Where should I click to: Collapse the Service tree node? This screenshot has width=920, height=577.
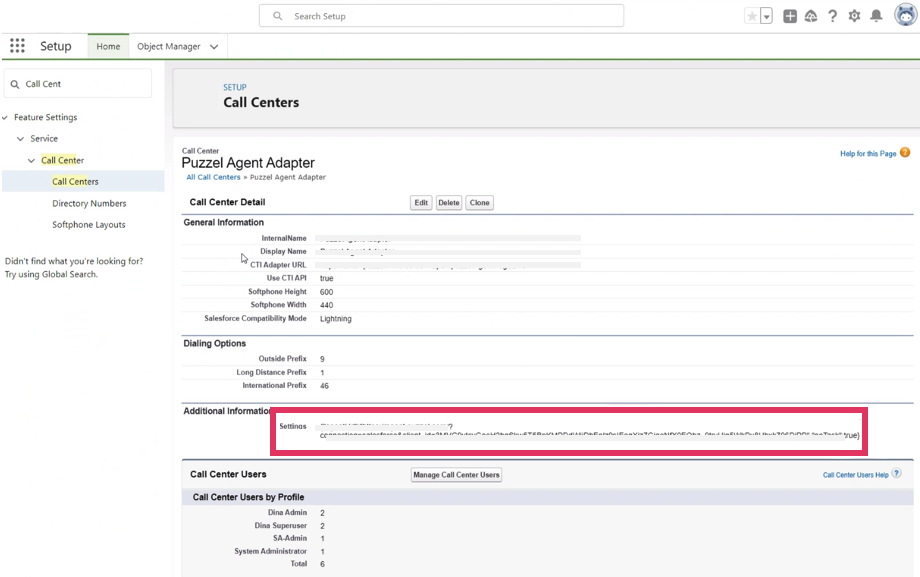click(20, 139)
